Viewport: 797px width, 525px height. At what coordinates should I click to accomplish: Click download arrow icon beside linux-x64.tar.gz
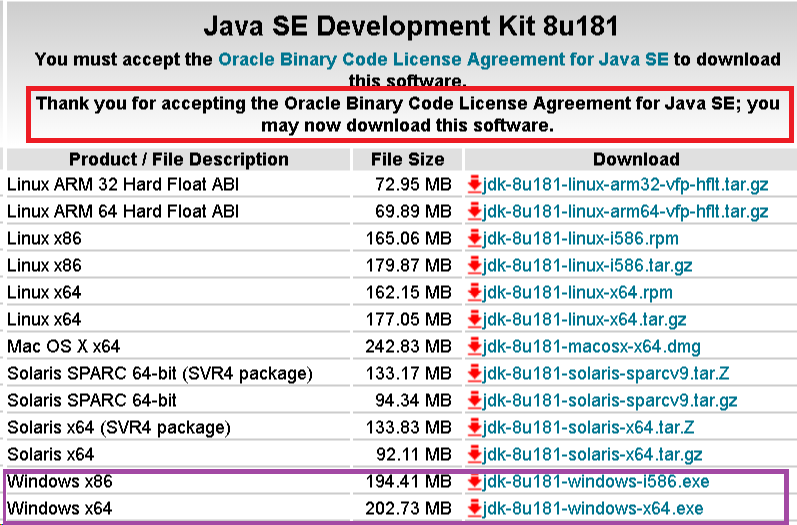[x=474, y=319]
